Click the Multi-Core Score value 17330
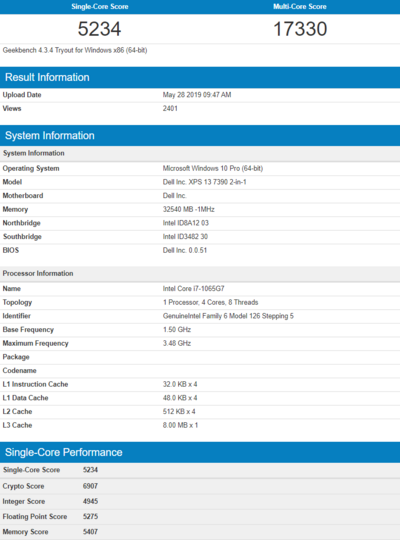The image size is (400, 540). click(300, 29)
